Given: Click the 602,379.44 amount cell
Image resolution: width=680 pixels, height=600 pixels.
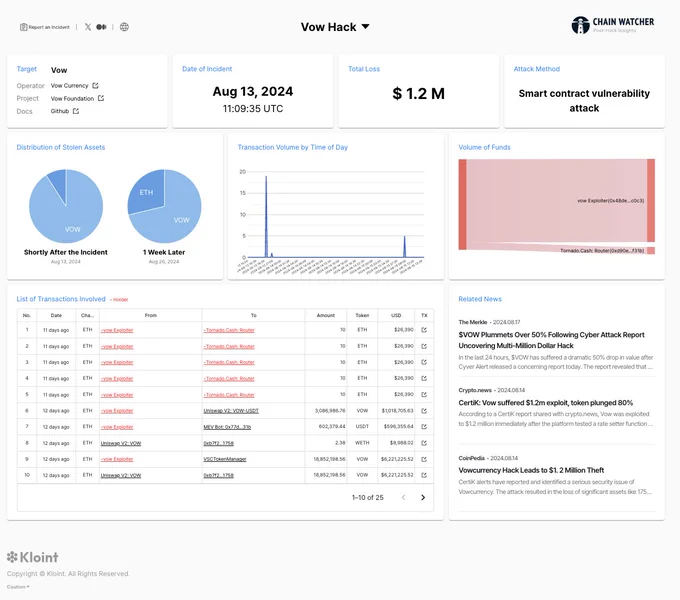Looking at the screenshot, I should (332, 427).
